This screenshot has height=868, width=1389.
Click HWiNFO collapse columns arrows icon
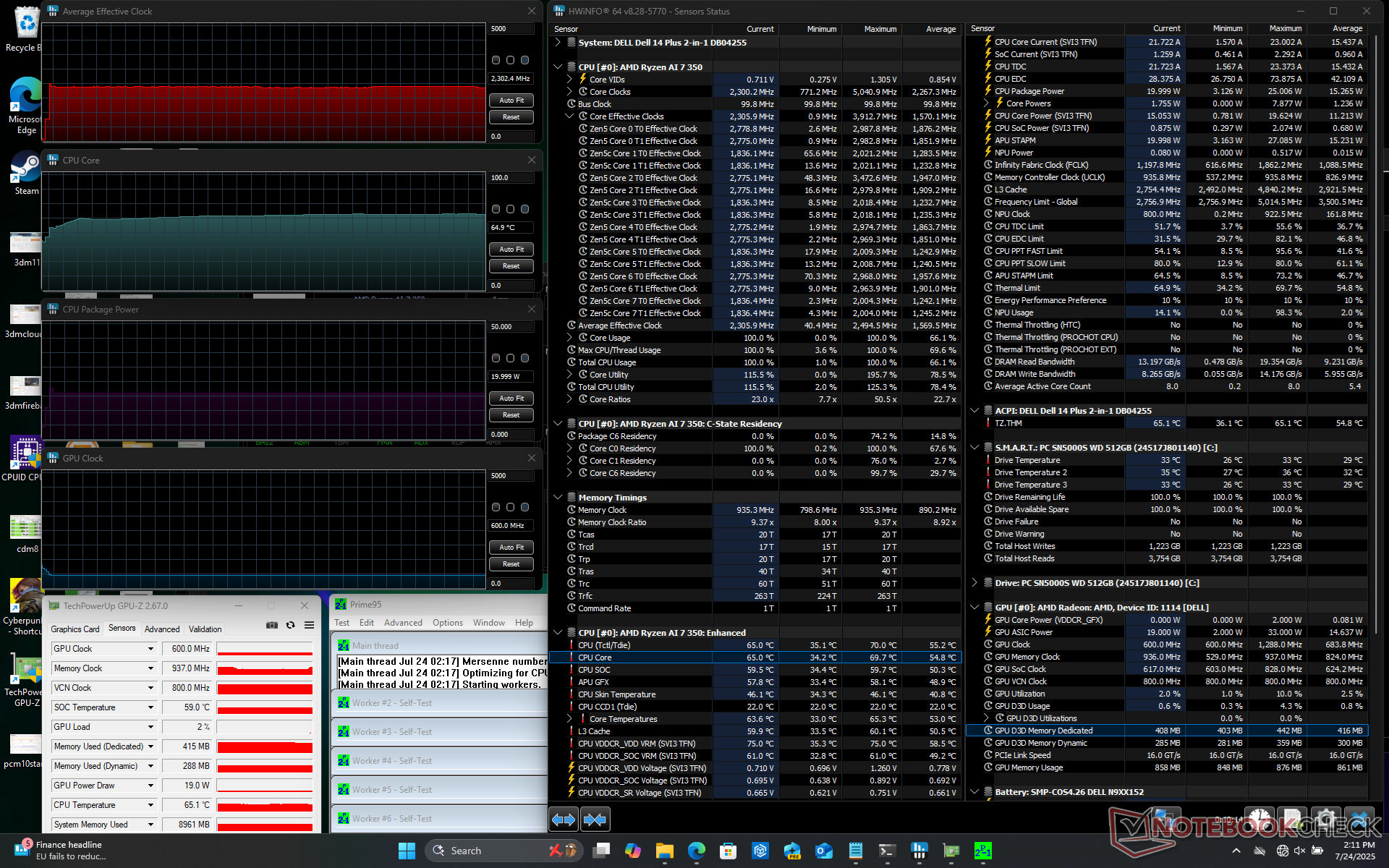coord(595,820)
